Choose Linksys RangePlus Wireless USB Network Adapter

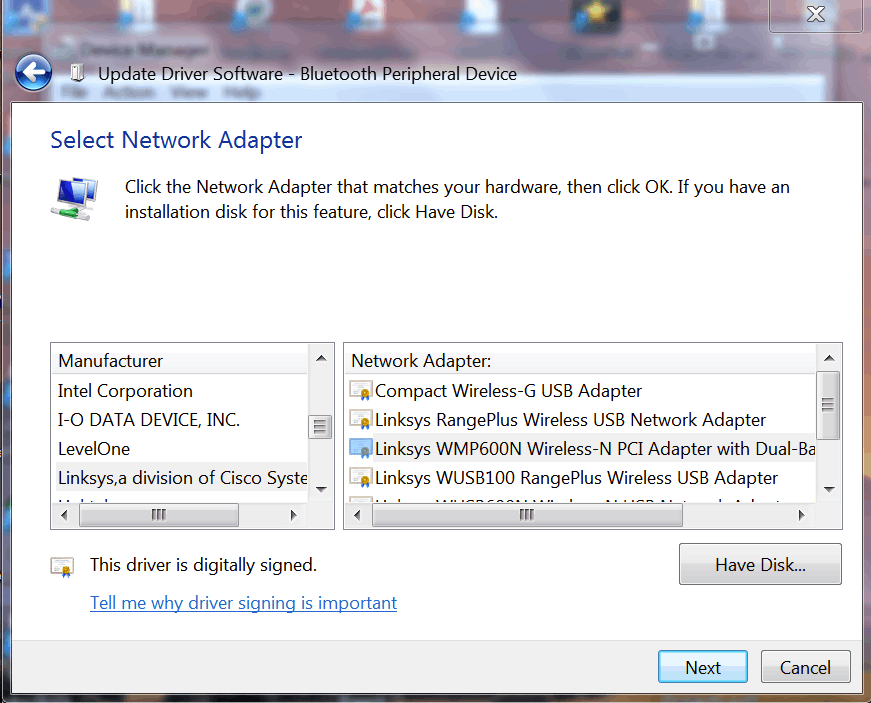582,420
